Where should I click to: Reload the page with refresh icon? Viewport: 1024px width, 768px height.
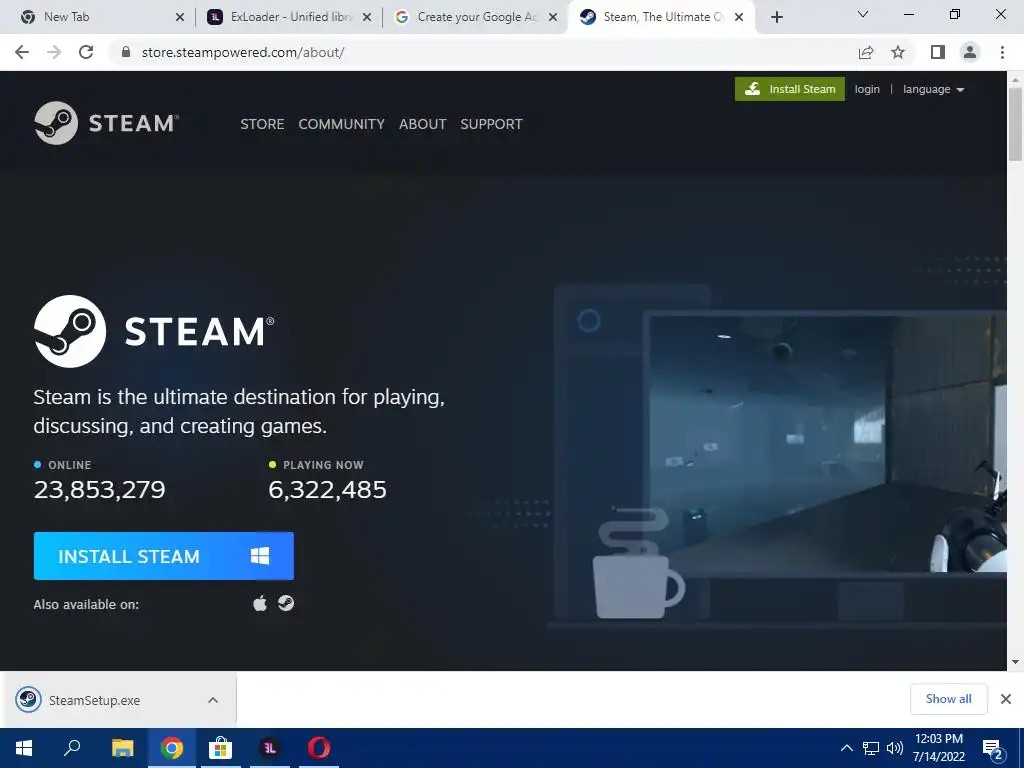86,52
